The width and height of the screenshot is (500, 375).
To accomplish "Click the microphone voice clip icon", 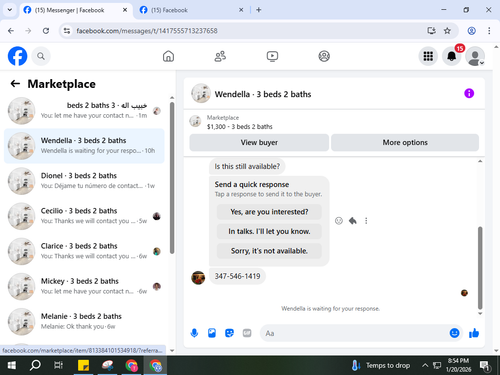I will [x=194, y=333].
